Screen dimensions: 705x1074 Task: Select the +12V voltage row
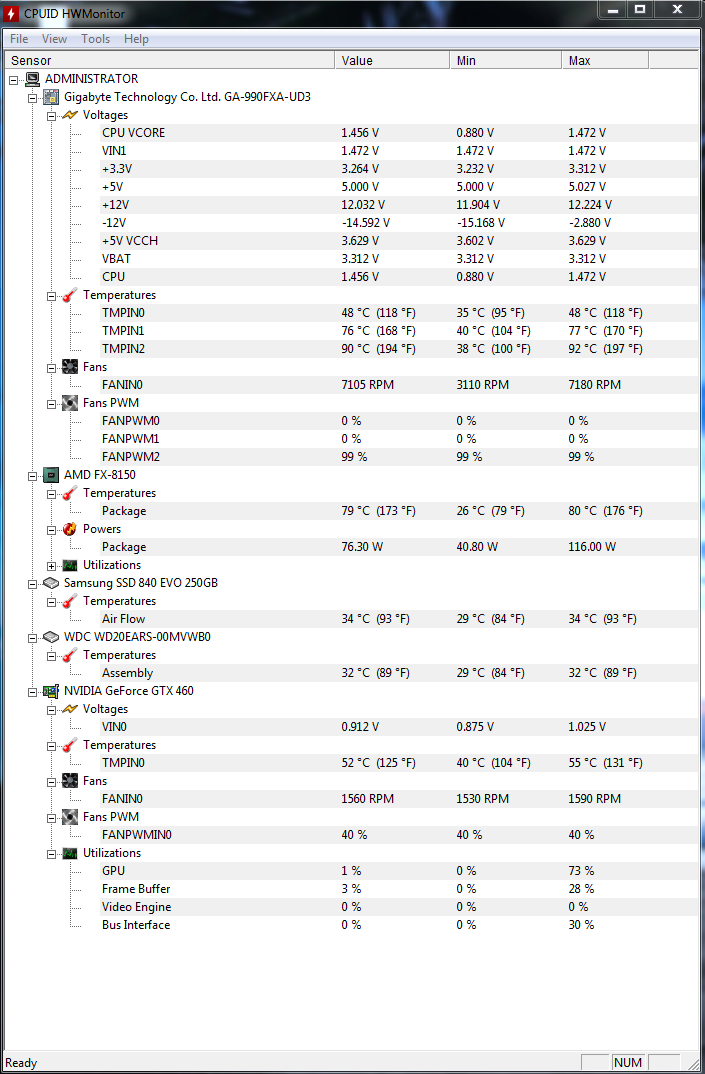click(399, 205)
